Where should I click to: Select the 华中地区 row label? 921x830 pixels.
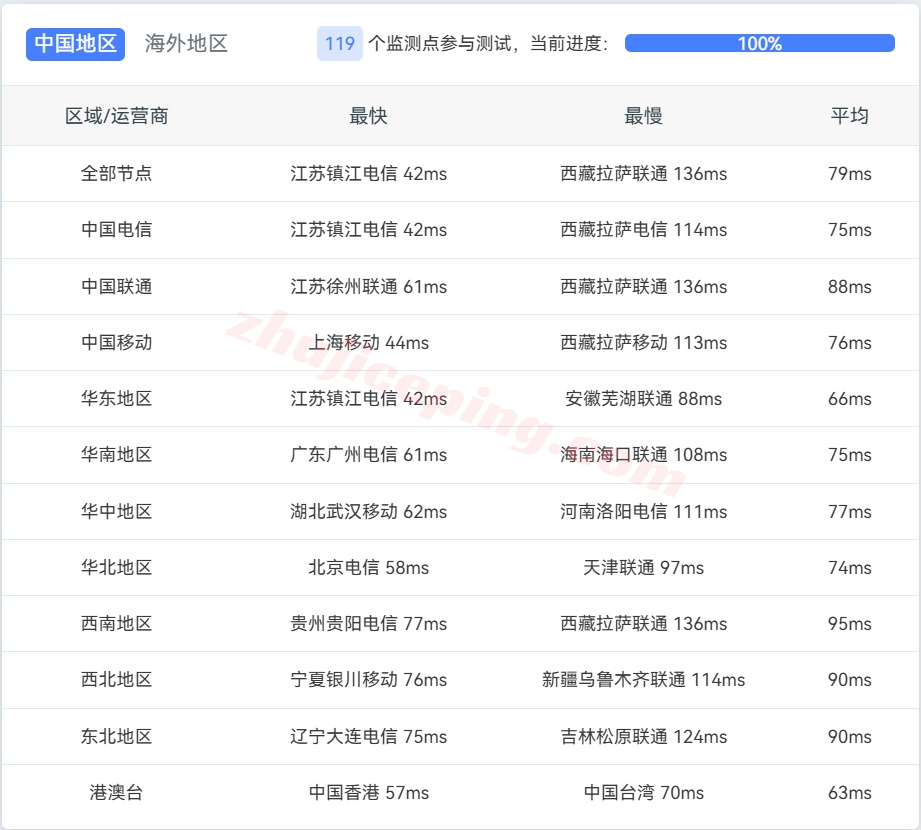pyautogui.click(x=116, y=512)
